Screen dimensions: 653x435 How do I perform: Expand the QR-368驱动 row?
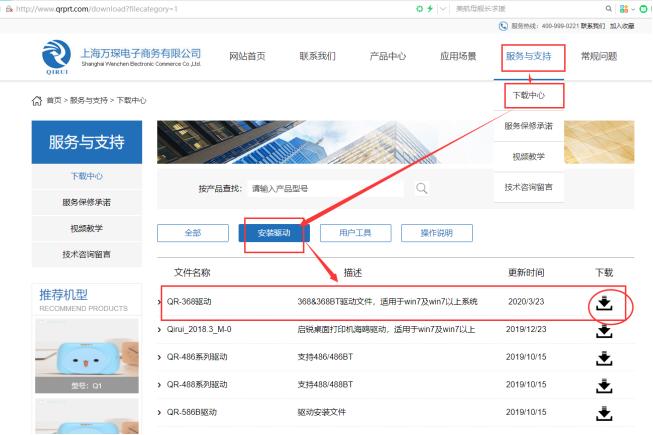tap(159, 302)
